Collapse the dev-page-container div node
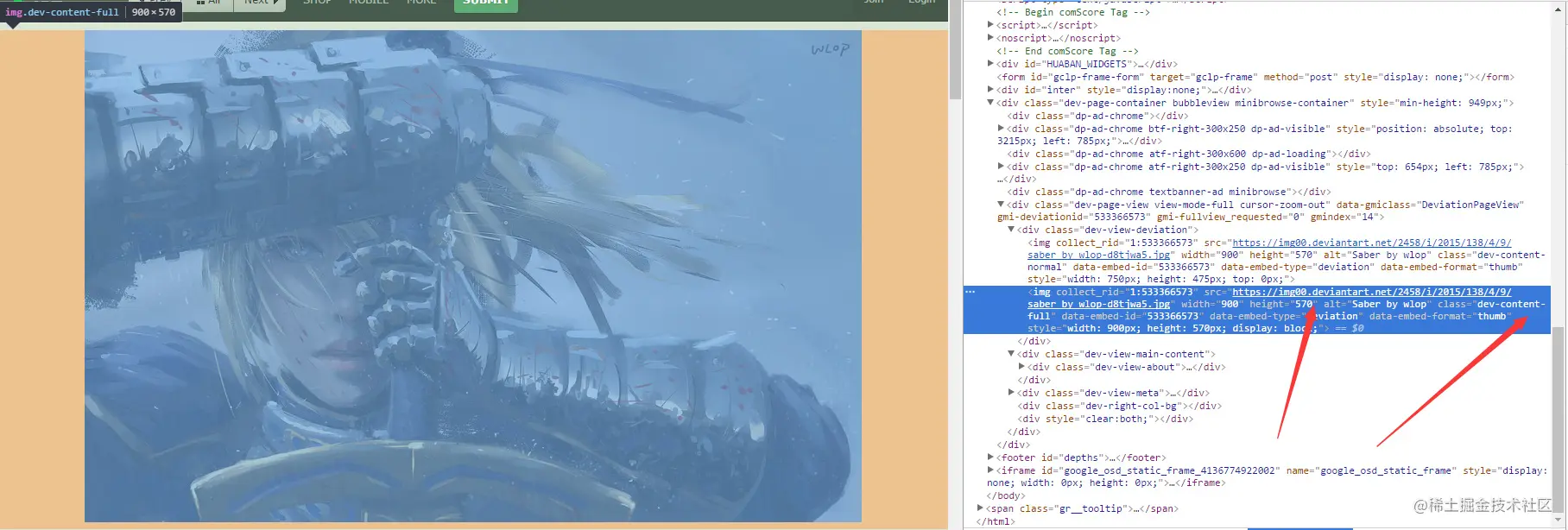The width and height of the screenshot is (1568, 530). pos(990,103)
